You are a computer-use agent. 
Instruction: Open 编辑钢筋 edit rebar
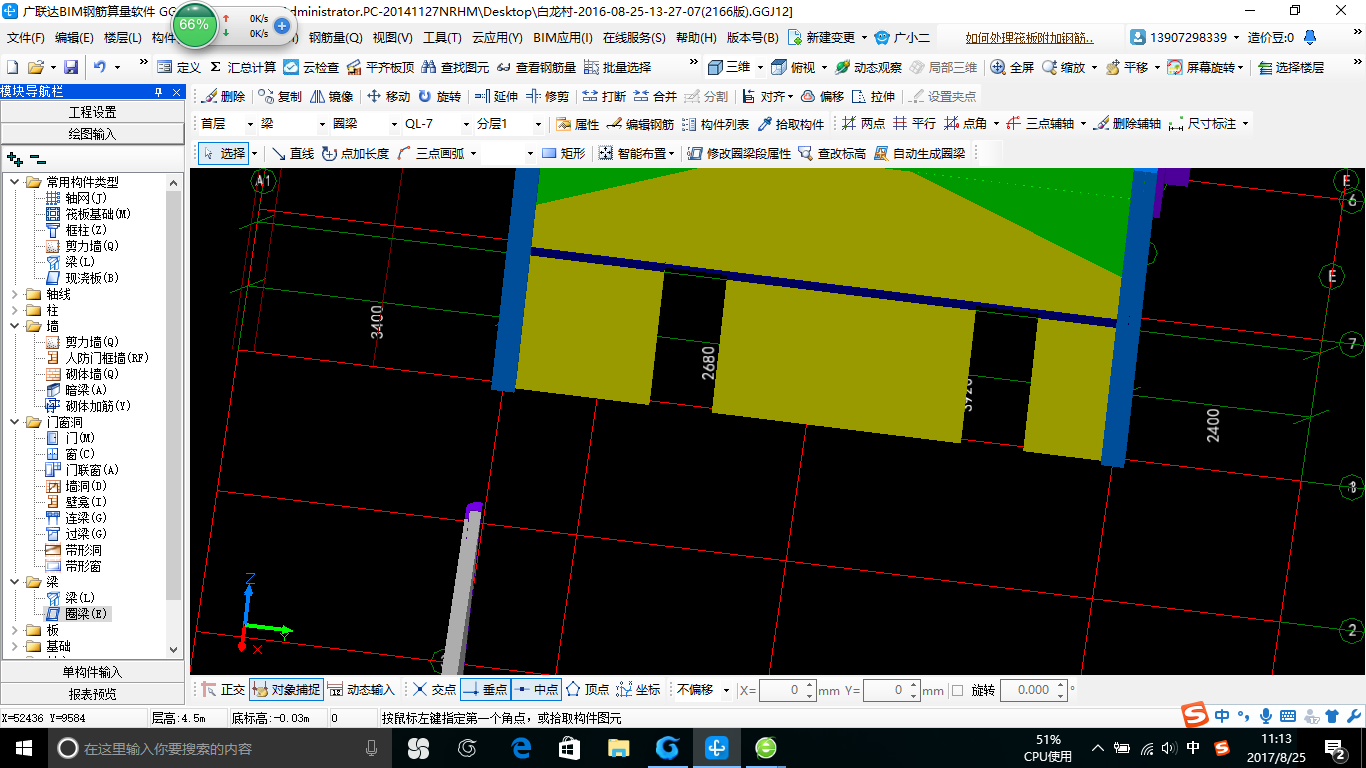[x=640, y=124]
